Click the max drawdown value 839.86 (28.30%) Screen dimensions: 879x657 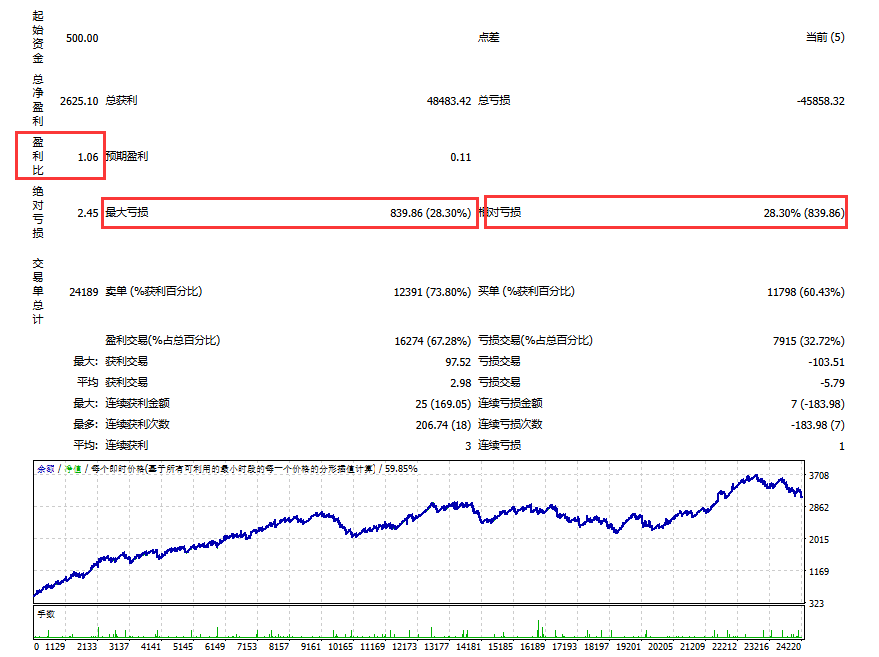coord(430,213)
